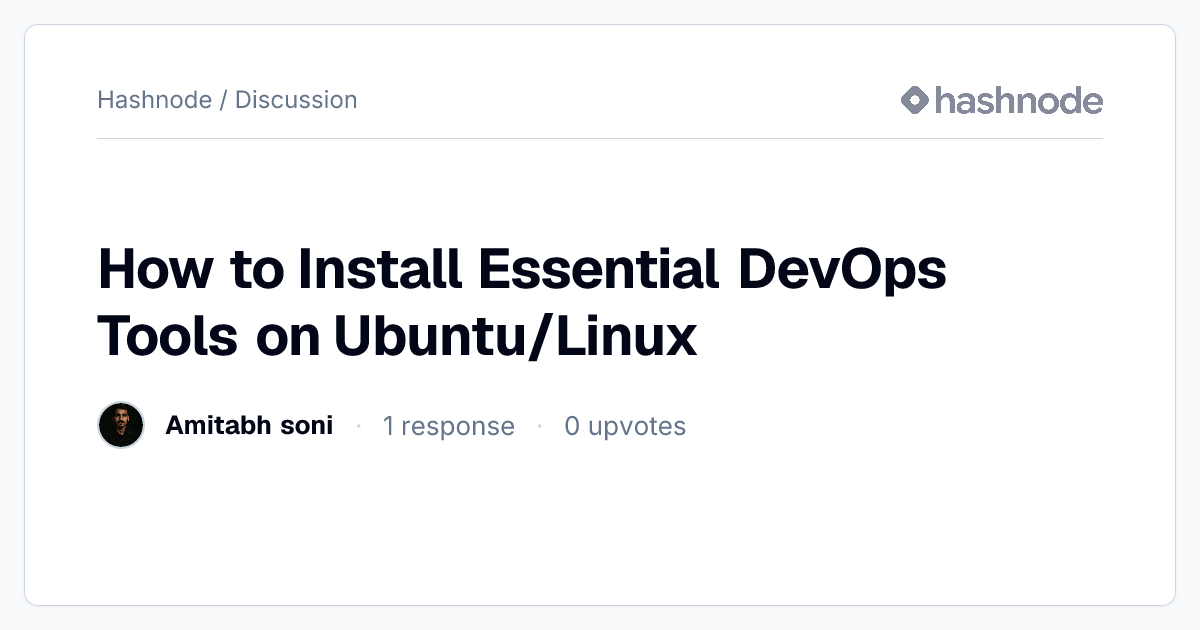
Task: Click the "0 upvotes" count
Action: click(625, 426)
